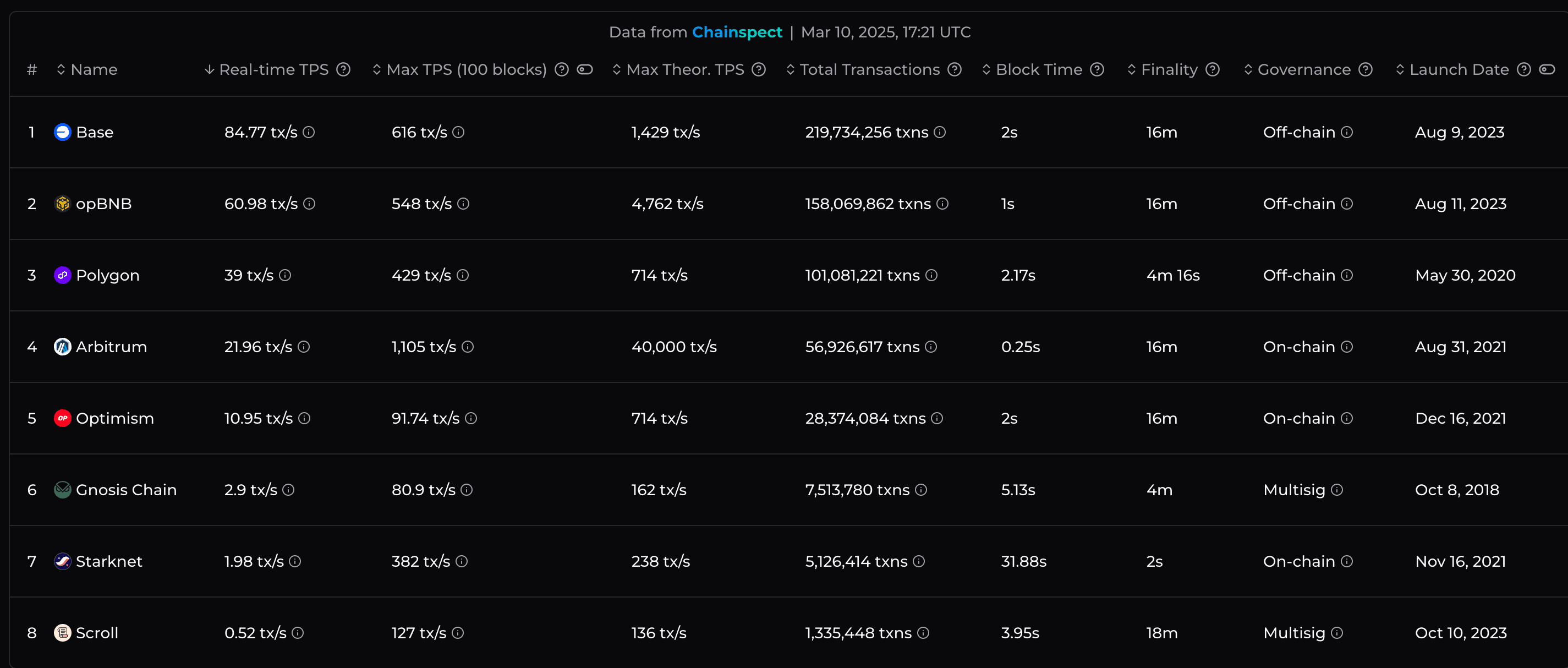Screen dimensions: 1568x668
Task: Click Max Theor. TPS help icon
Action: (x=759, y=69)
